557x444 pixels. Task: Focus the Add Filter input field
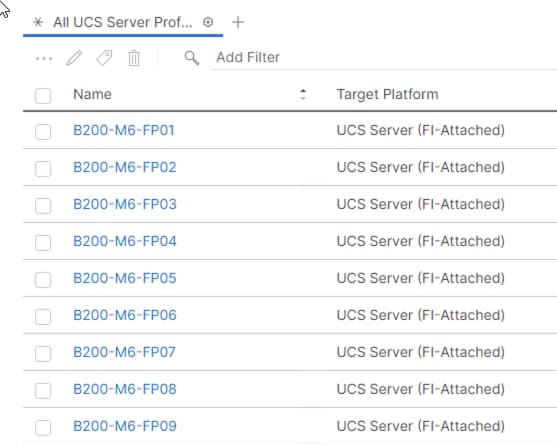click(384, 57)
